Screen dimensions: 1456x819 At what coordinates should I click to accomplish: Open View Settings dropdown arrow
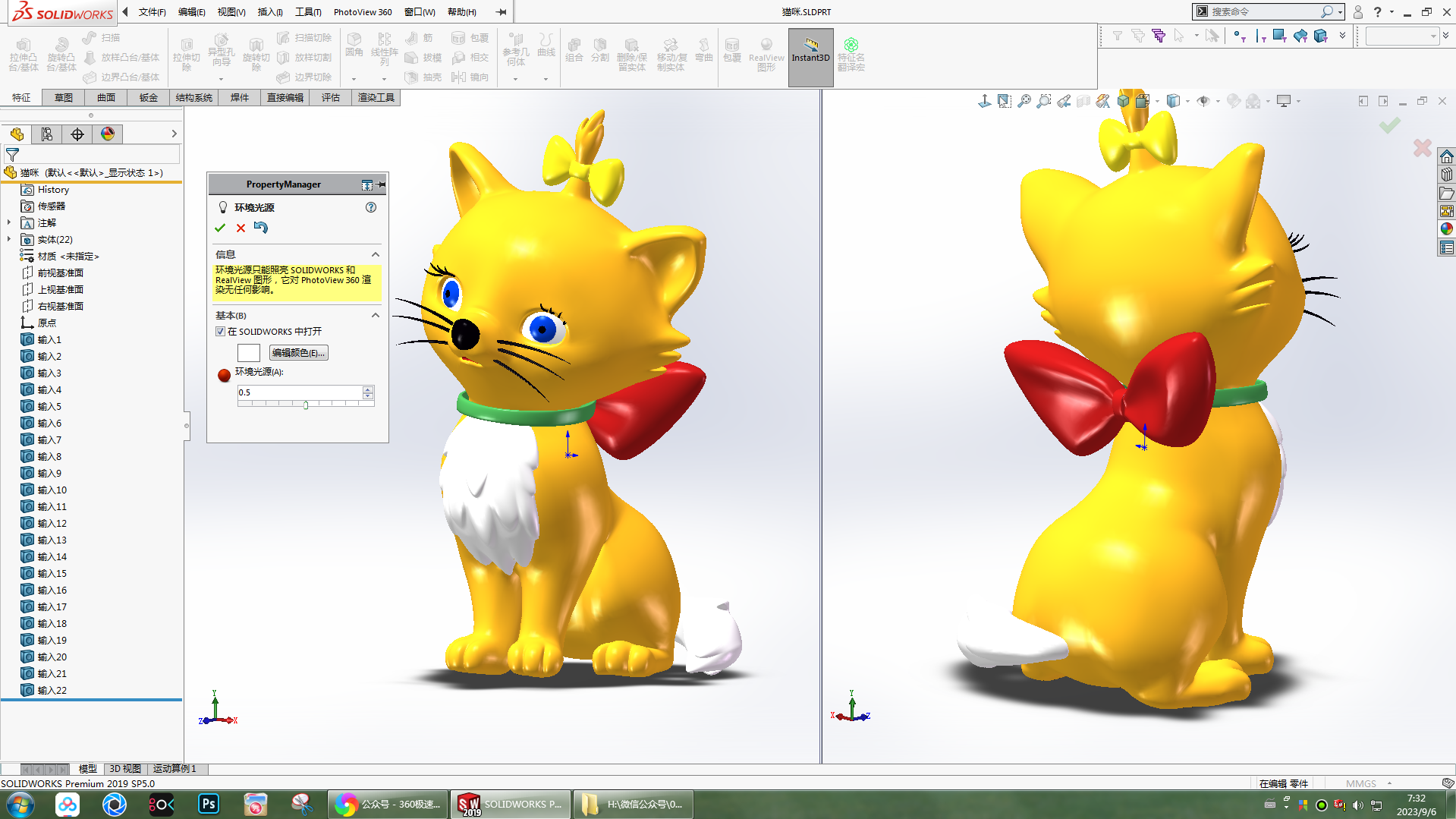[x=1298, y=101]
